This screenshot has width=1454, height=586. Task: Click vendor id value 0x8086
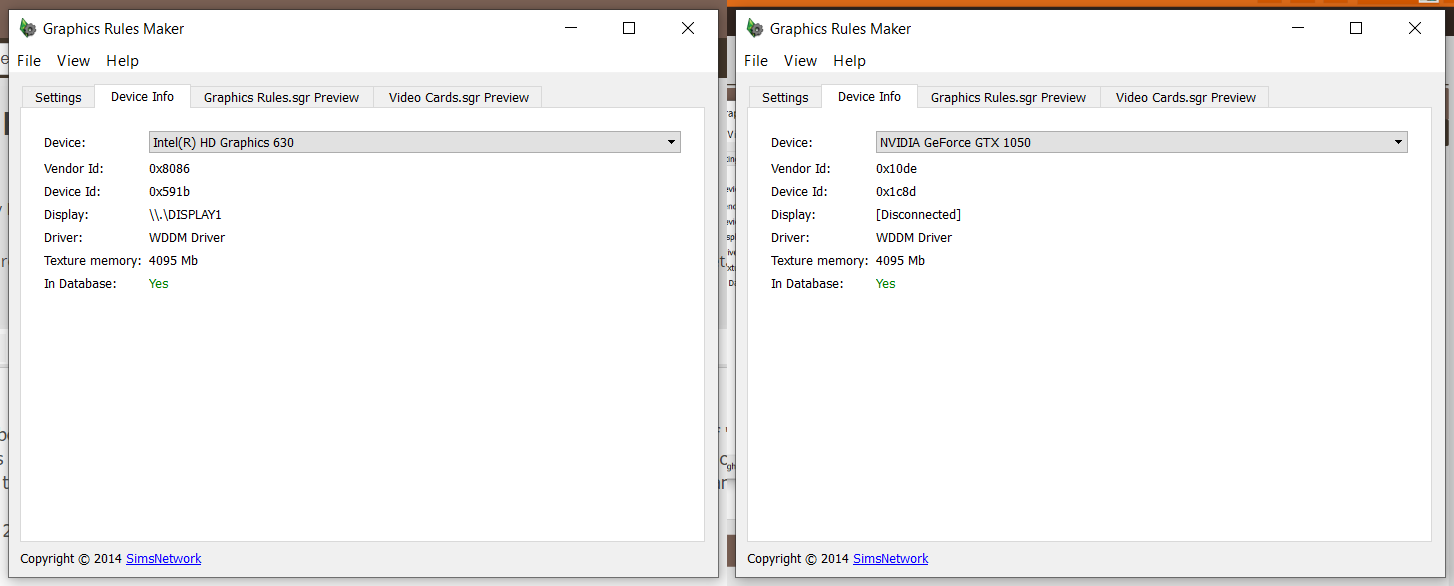pos(169,169)
